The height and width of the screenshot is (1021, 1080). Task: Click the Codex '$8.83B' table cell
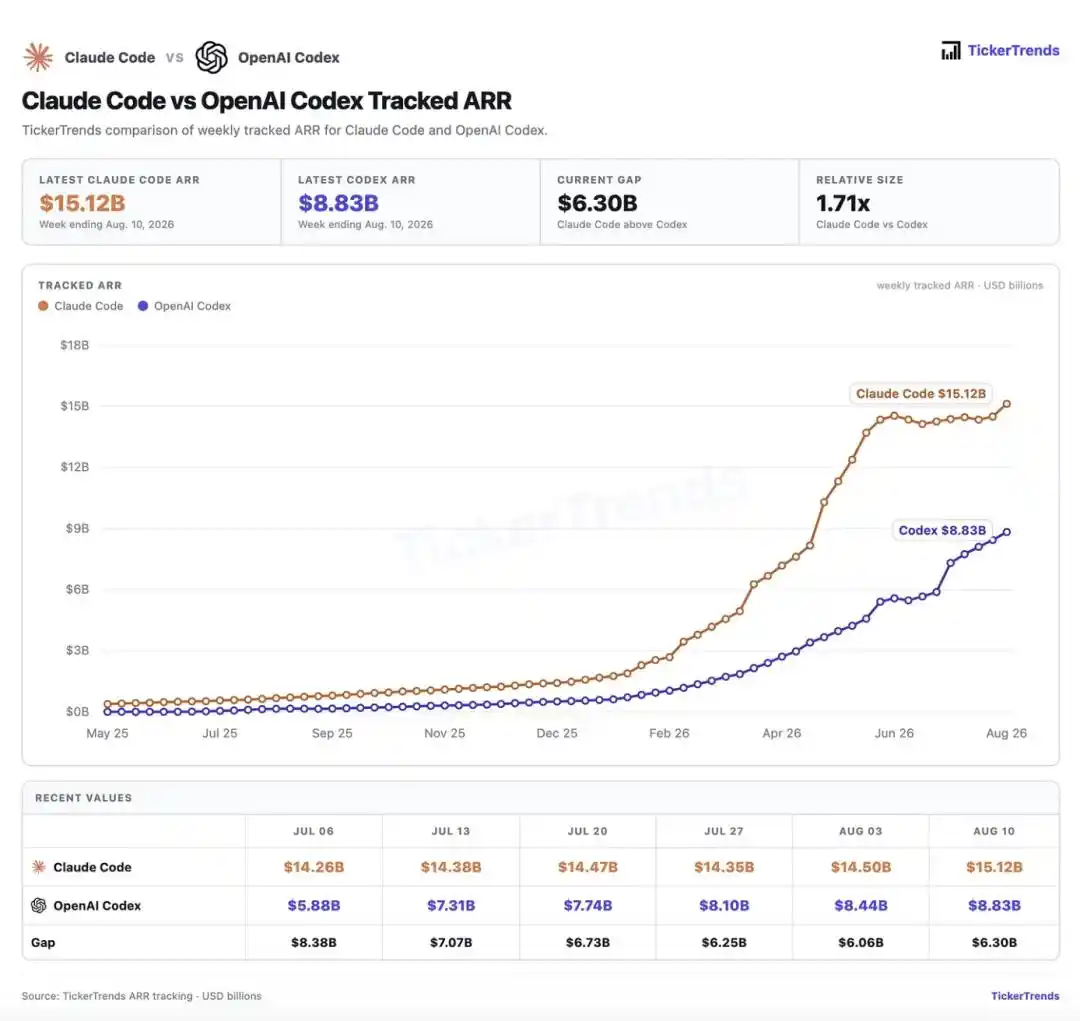coord(994,905)
